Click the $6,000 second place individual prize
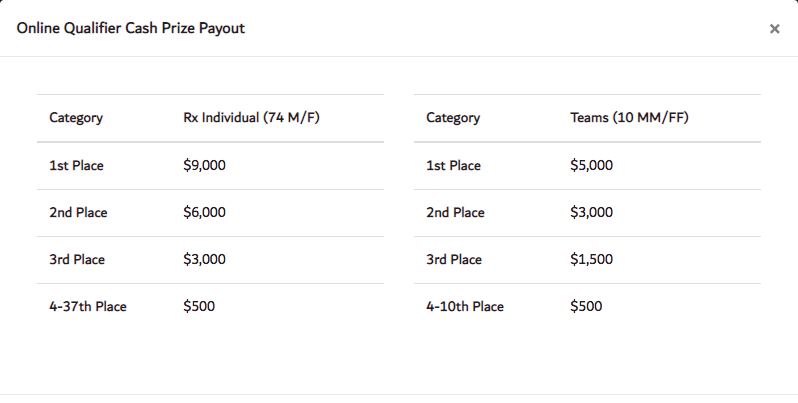The image size is (798, 403). [205, 212]
